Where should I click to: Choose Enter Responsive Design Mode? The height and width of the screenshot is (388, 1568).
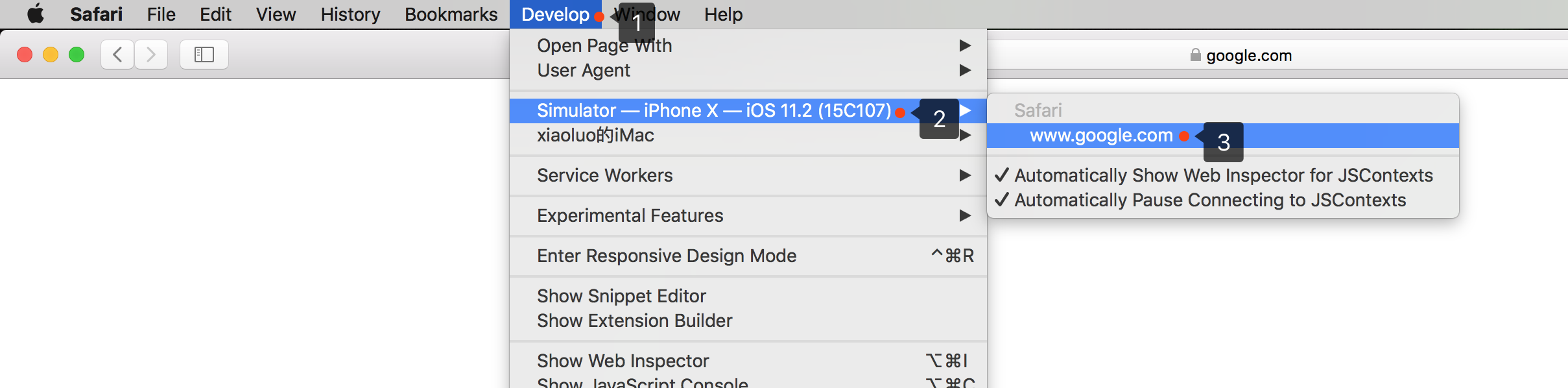(667, 256)
